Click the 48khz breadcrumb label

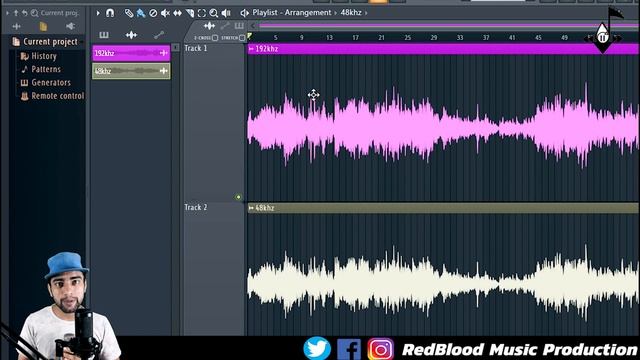coord(351,13)
